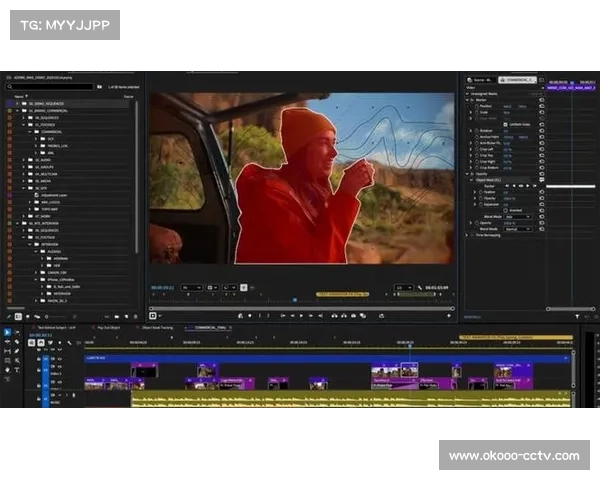Click Go to In in Program monitor
This screenshot has height=480, width=600.
283,316
